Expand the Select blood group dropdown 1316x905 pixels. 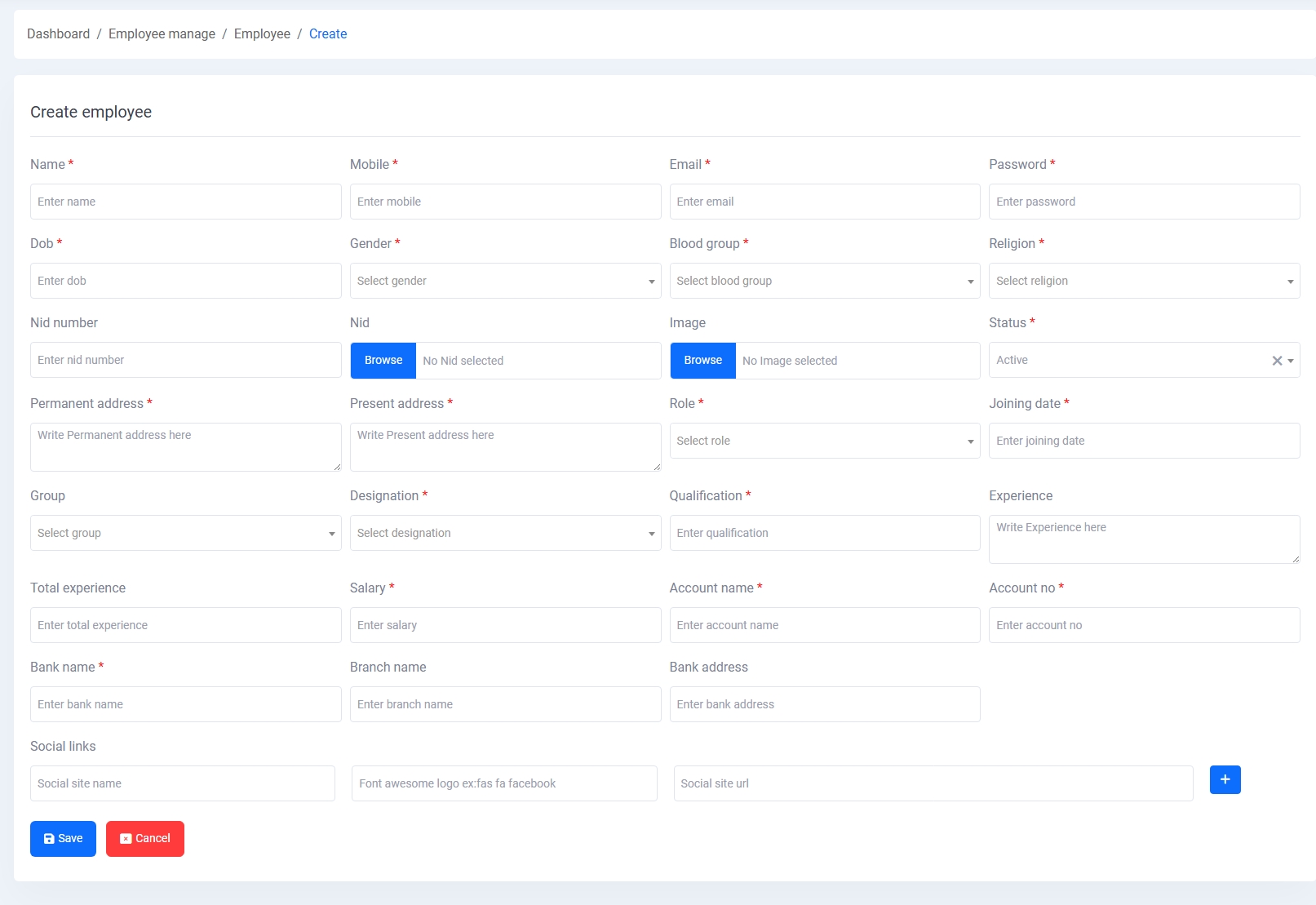point(824,281)
